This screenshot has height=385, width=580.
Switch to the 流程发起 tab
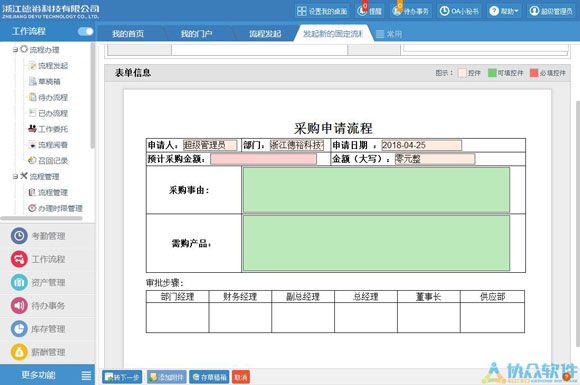265,34
